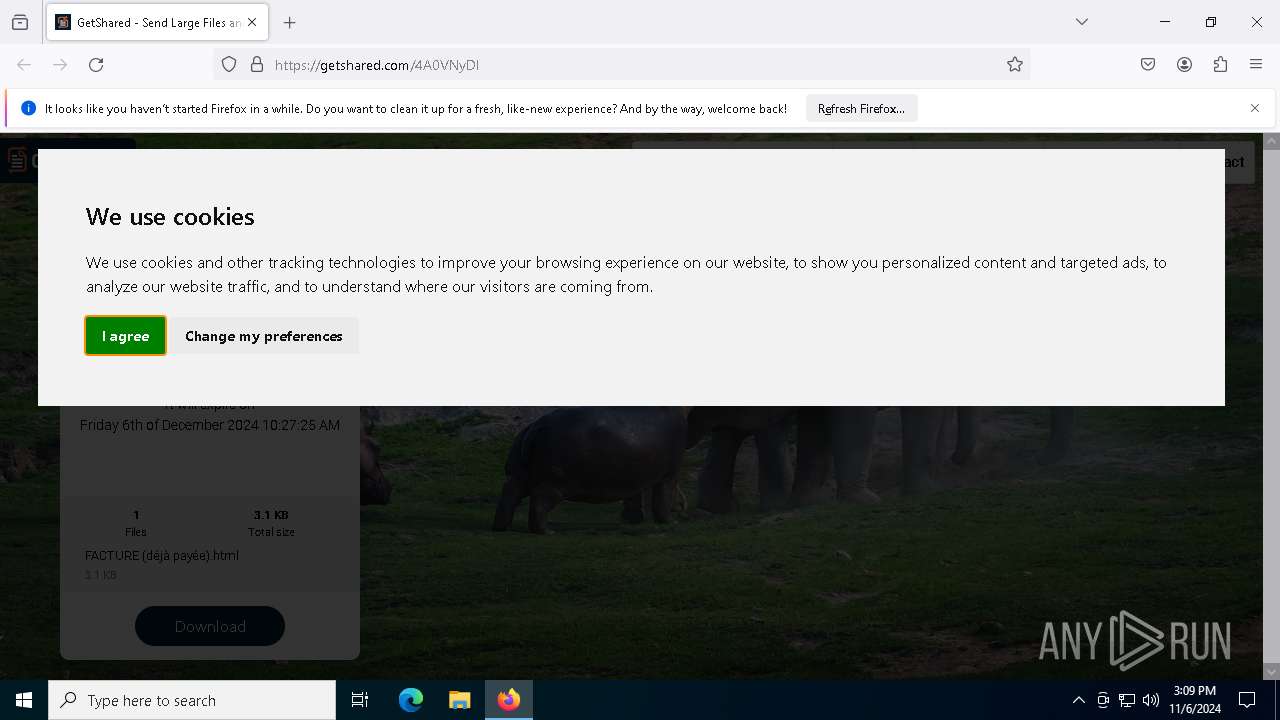Restore down the Firefox window

pos(1211,22)
